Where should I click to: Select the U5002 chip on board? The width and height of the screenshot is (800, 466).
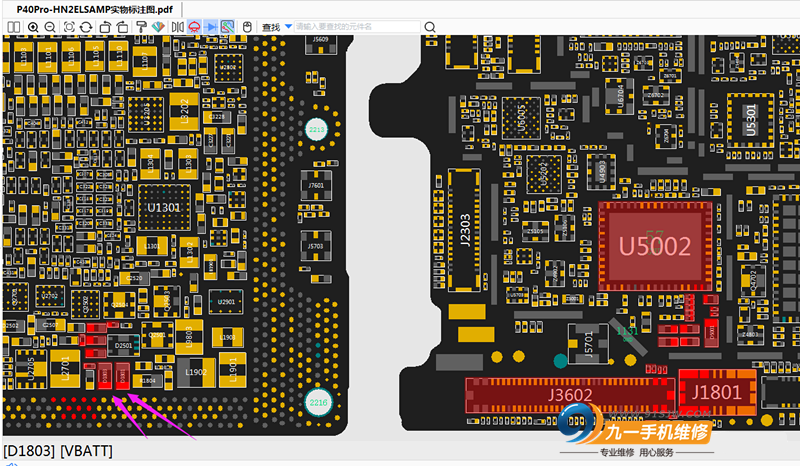655,247
